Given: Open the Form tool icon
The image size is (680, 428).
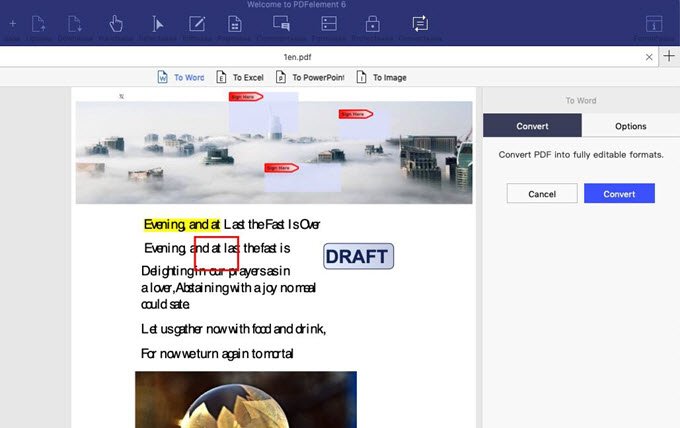Looking at the screenshot, I should pos(329,23).
